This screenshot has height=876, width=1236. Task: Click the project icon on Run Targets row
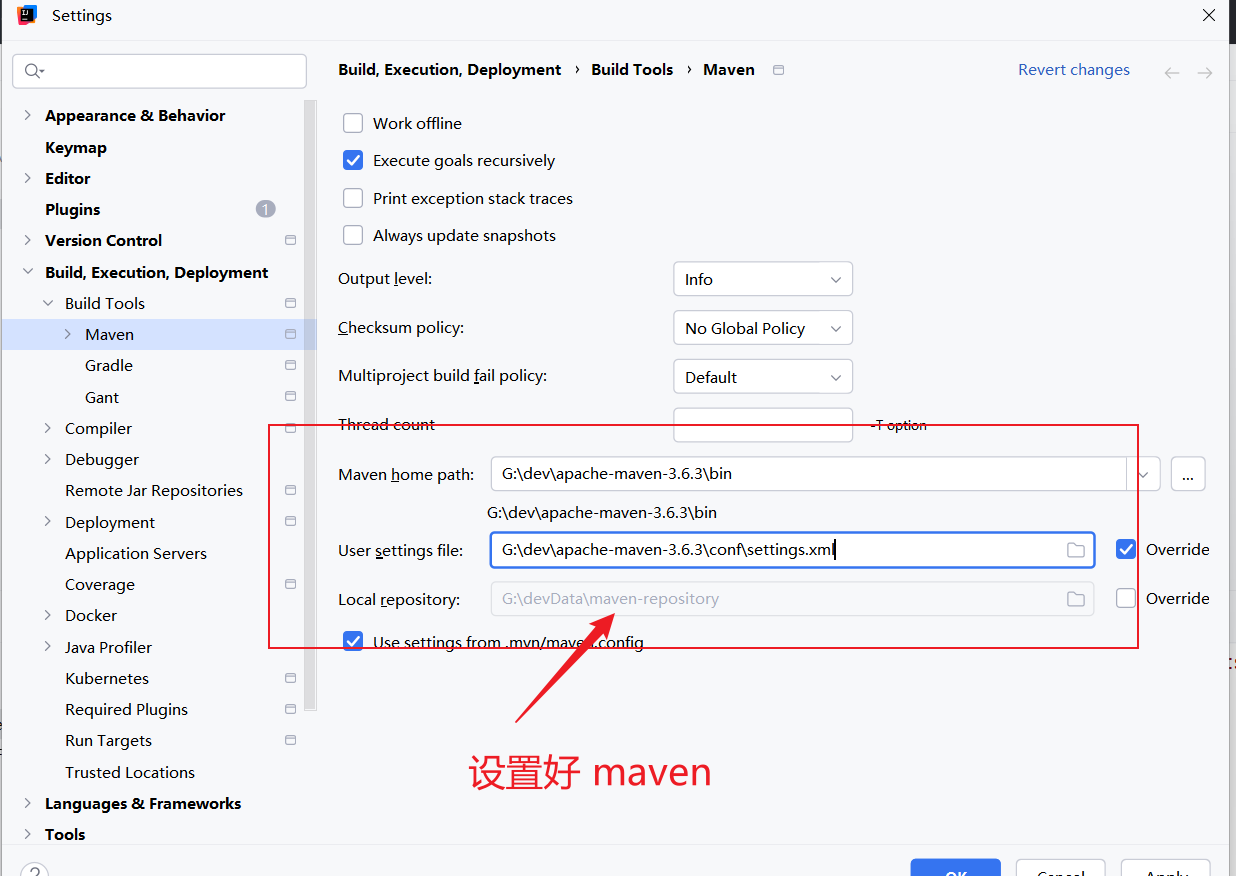291,740
